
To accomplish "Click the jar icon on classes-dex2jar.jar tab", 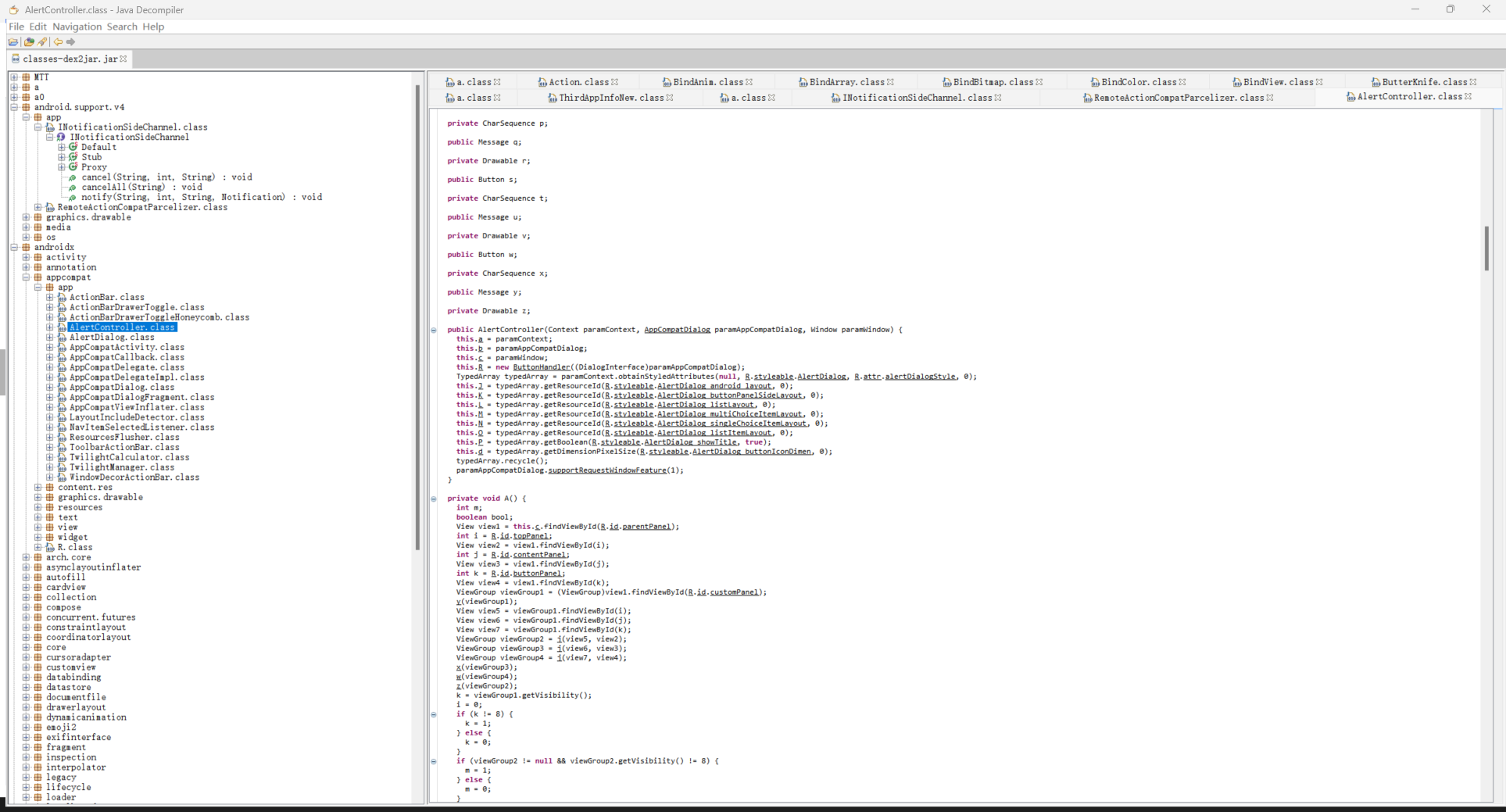I will click(x=16, y=59).
